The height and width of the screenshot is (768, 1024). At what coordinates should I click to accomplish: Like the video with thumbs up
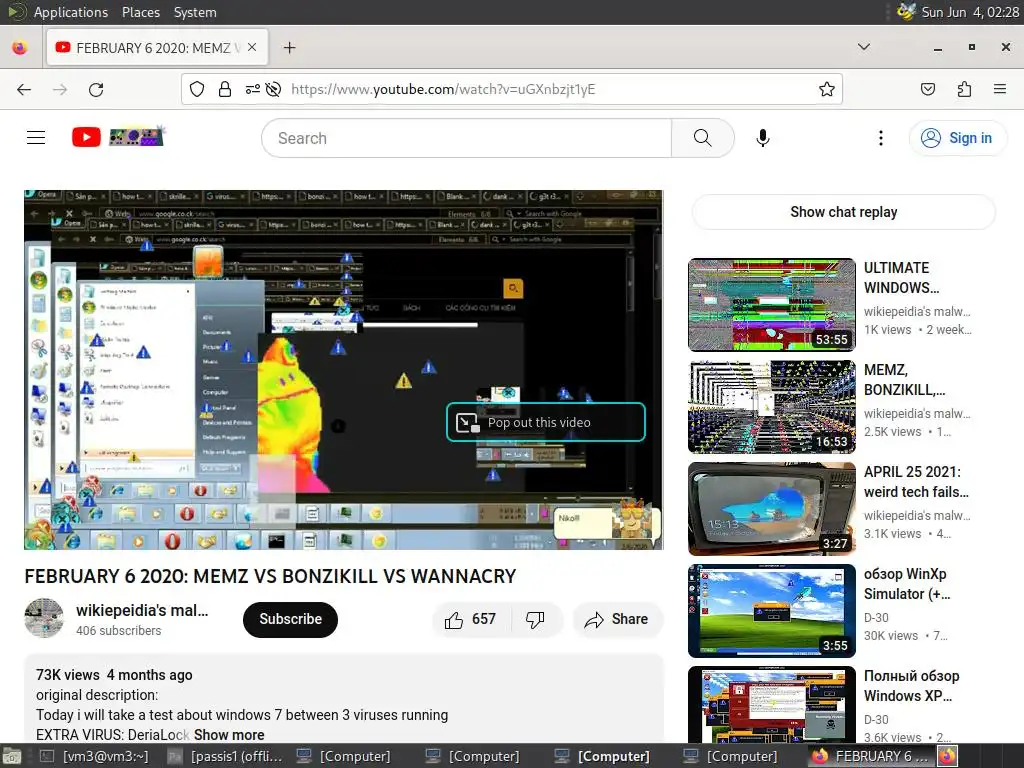470,619
